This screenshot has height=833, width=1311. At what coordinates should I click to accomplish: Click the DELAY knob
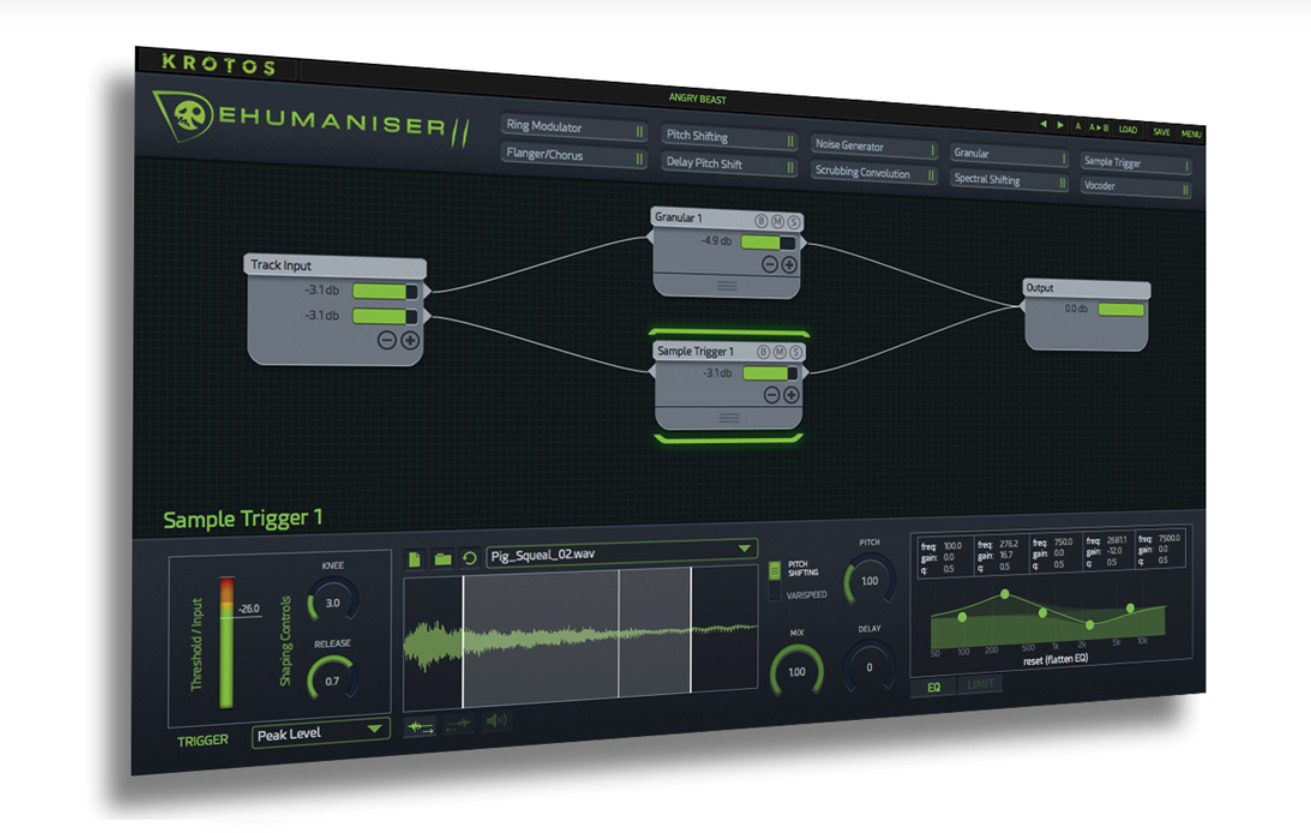coord(868,667)
